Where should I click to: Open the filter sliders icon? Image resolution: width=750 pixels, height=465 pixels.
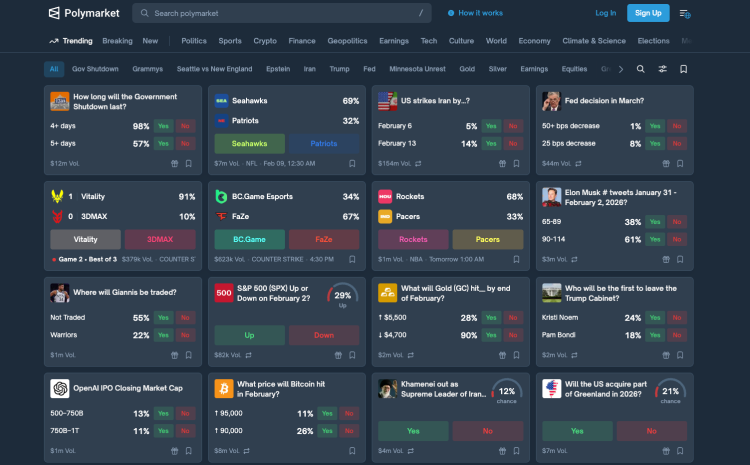(662, 69)
